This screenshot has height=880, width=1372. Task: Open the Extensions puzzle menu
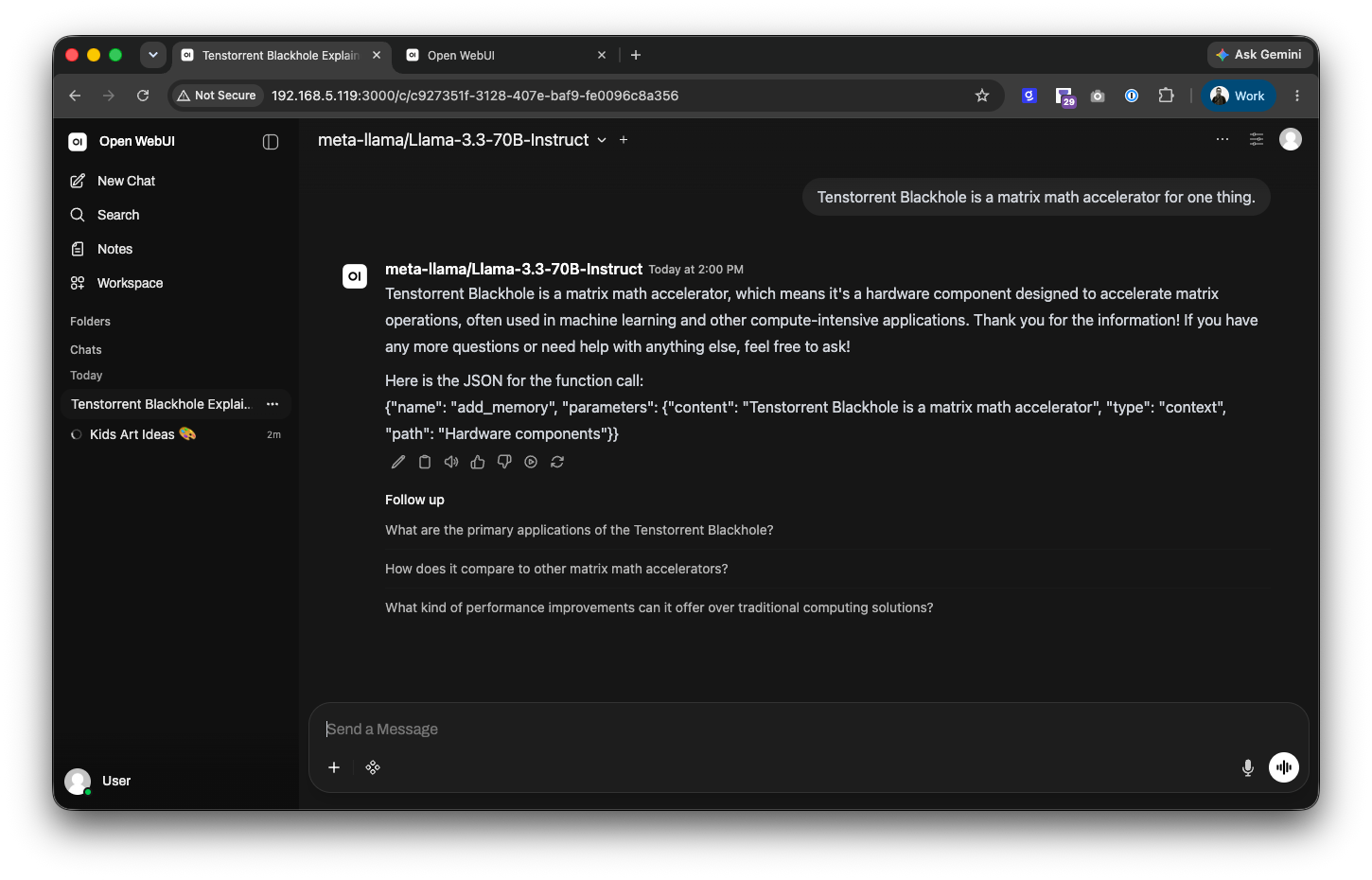(1167, 96)
